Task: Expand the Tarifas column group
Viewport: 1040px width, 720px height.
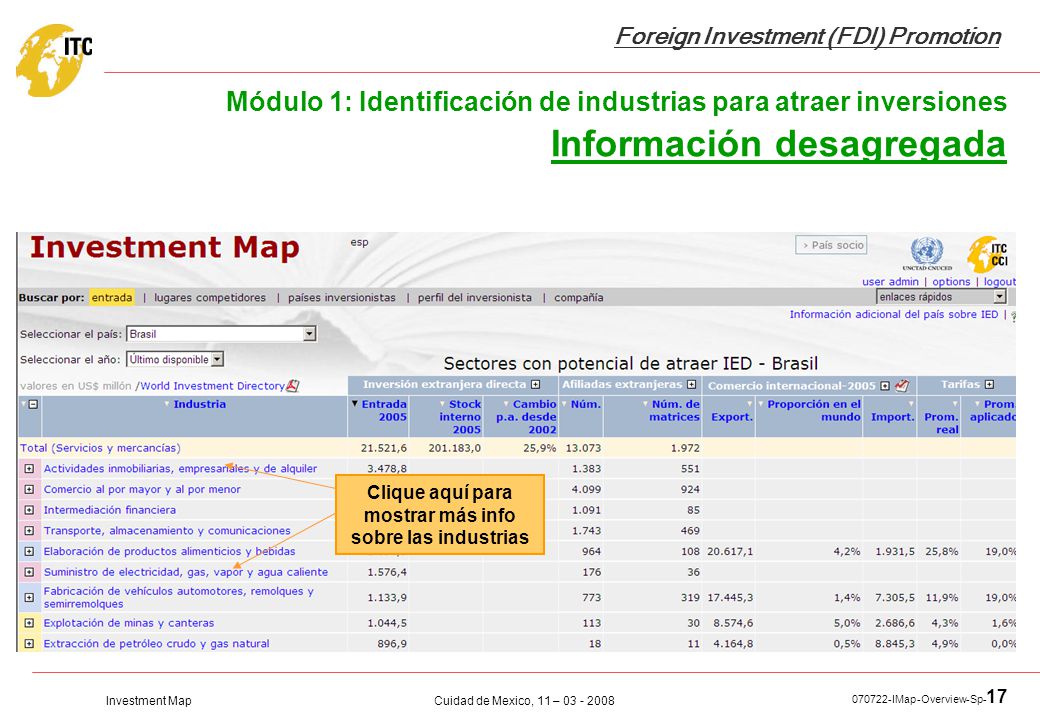Action: pyautogui.click(x=990, y=385)
